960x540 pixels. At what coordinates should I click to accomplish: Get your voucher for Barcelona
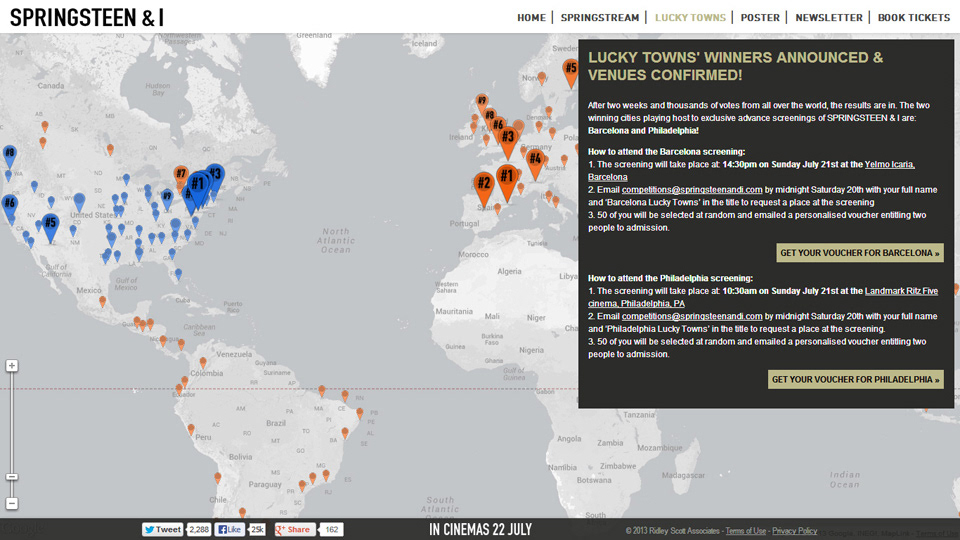tap(860, 253)
